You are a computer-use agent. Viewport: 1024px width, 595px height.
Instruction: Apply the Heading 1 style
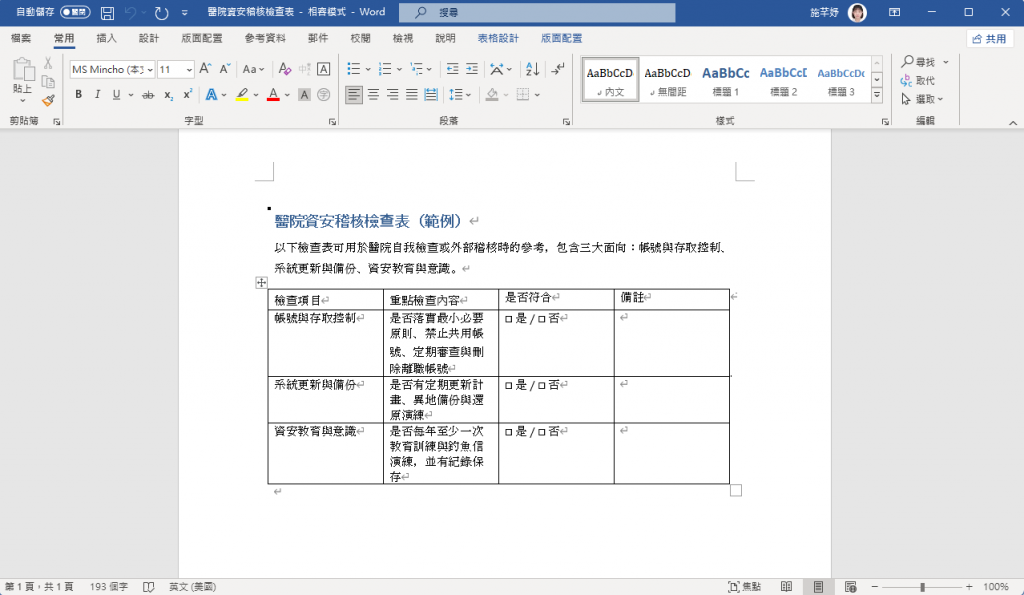click(x=726, y=80)
